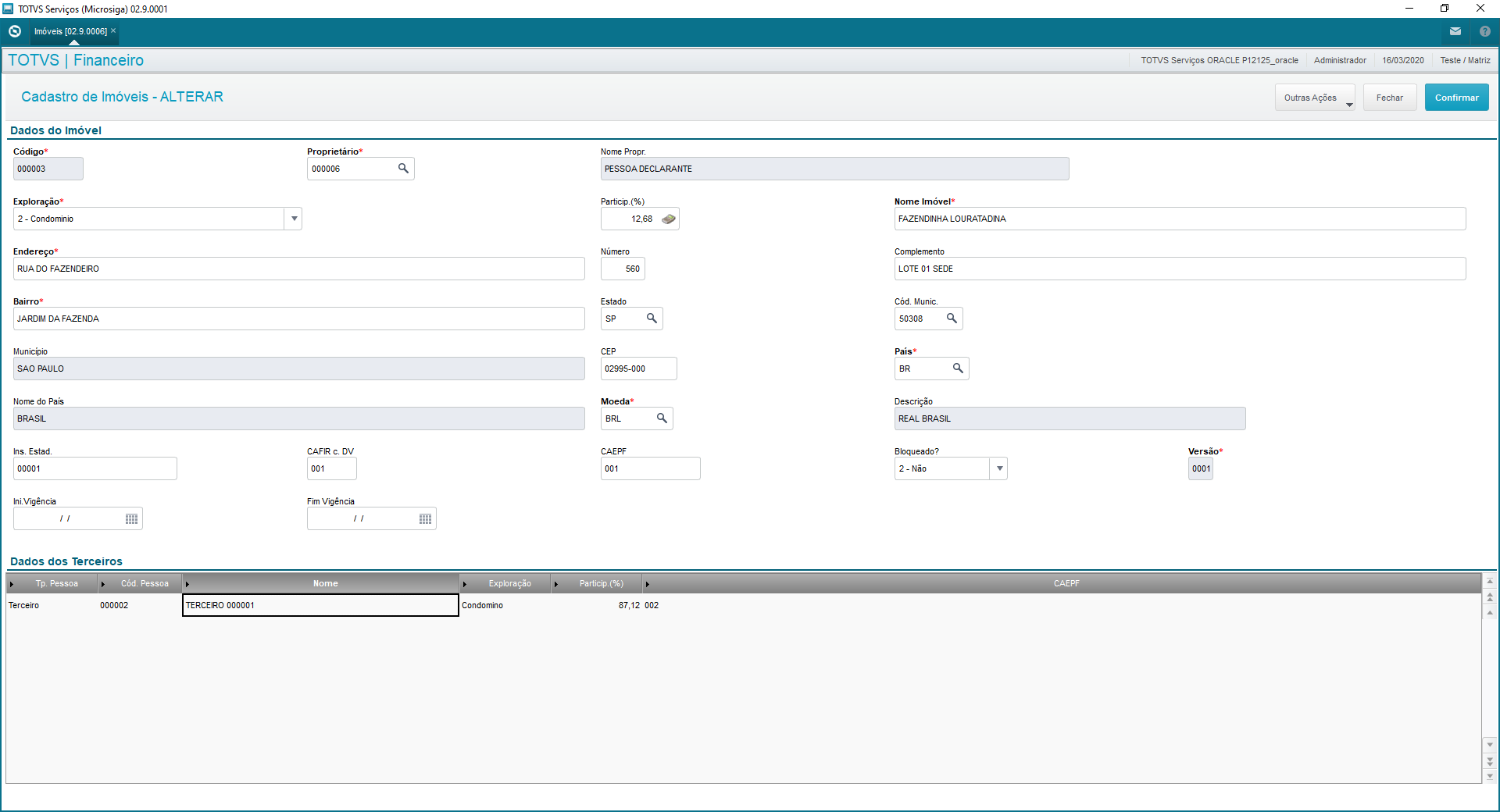1500x812 pixels.
Task: Click the CEP input field
Action: click(x=638, y=369)
